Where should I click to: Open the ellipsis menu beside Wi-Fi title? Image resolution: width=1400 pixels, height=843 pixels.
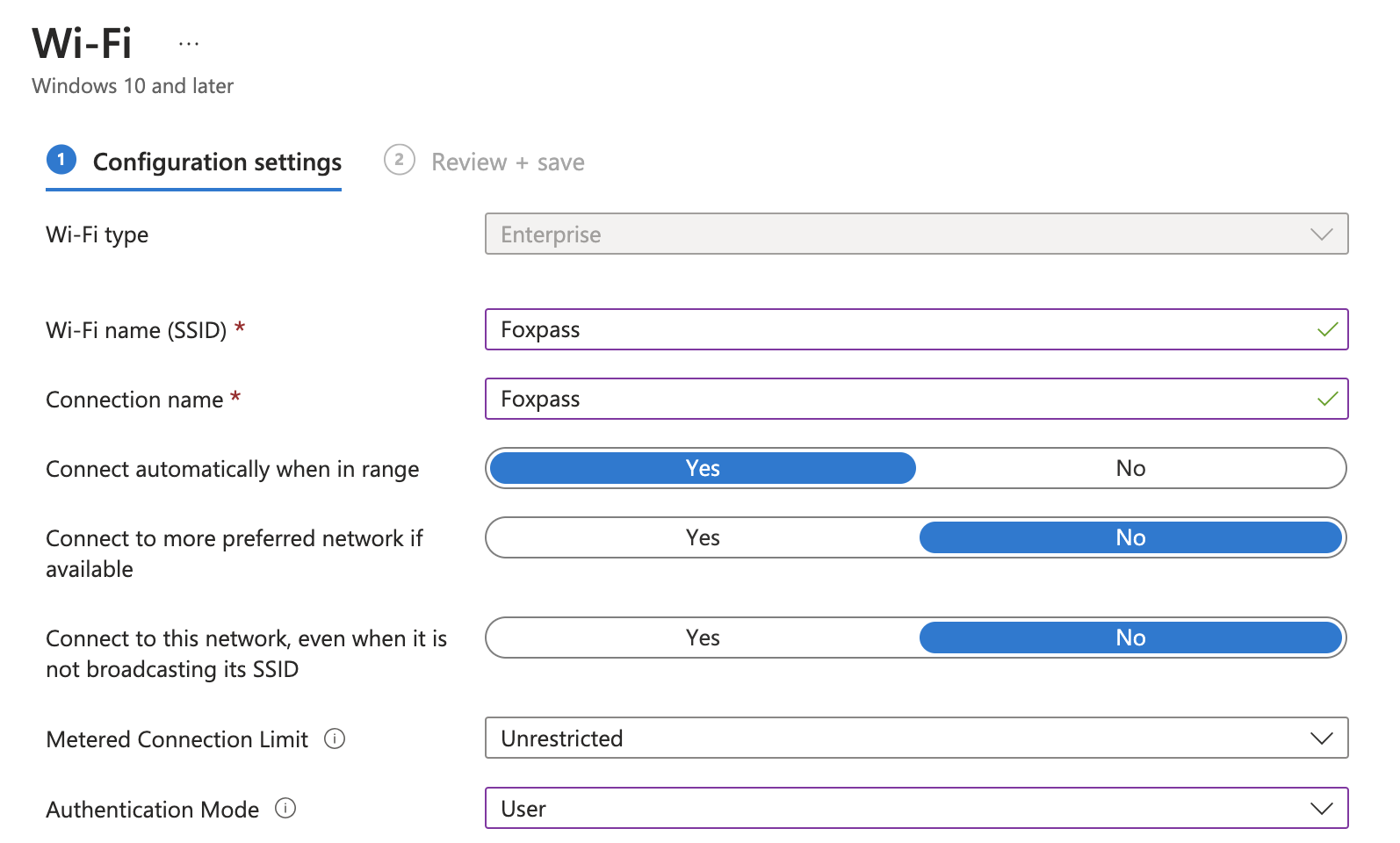point(189,43)
